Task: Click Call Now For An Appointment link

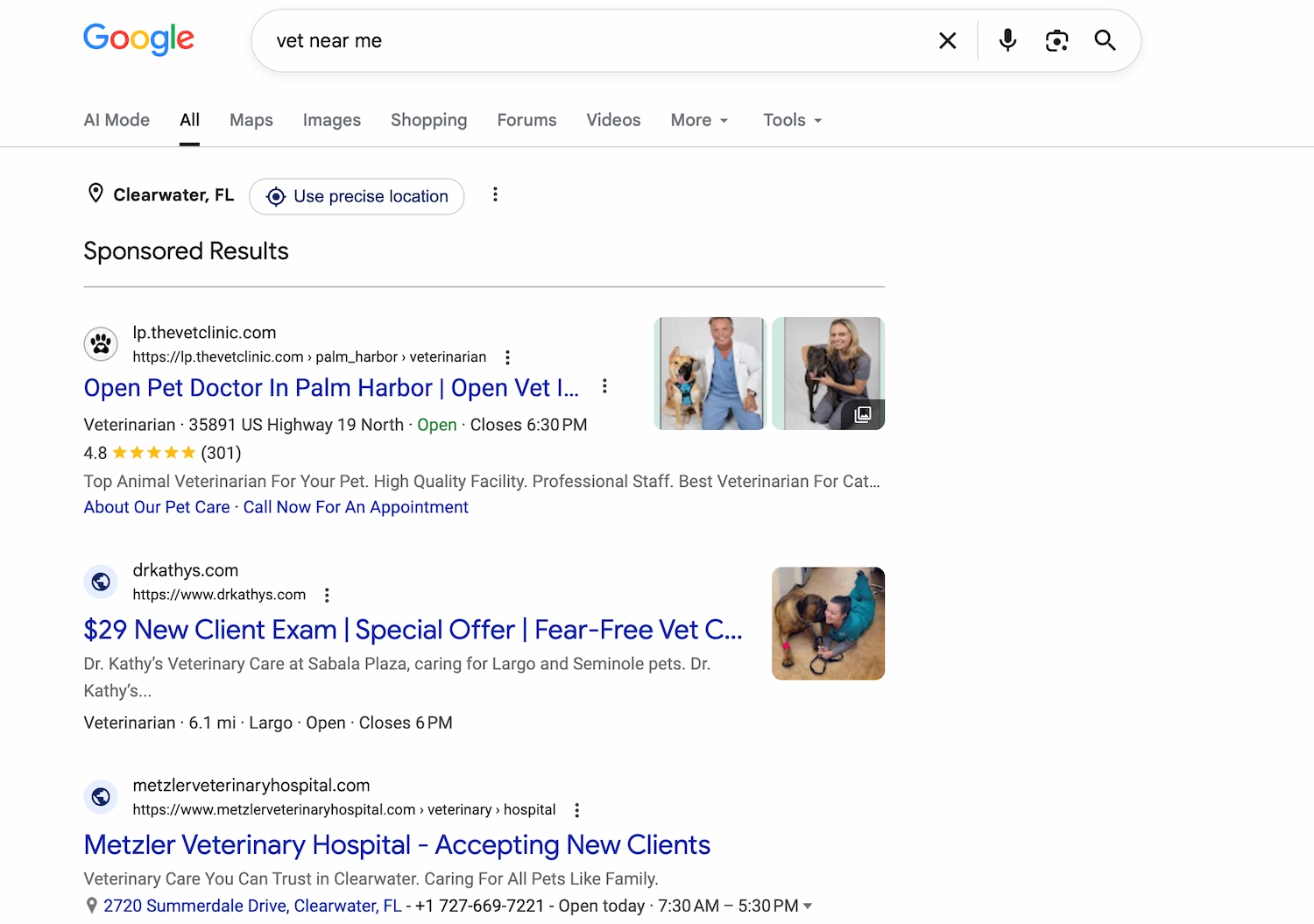Action: point(356,507)
